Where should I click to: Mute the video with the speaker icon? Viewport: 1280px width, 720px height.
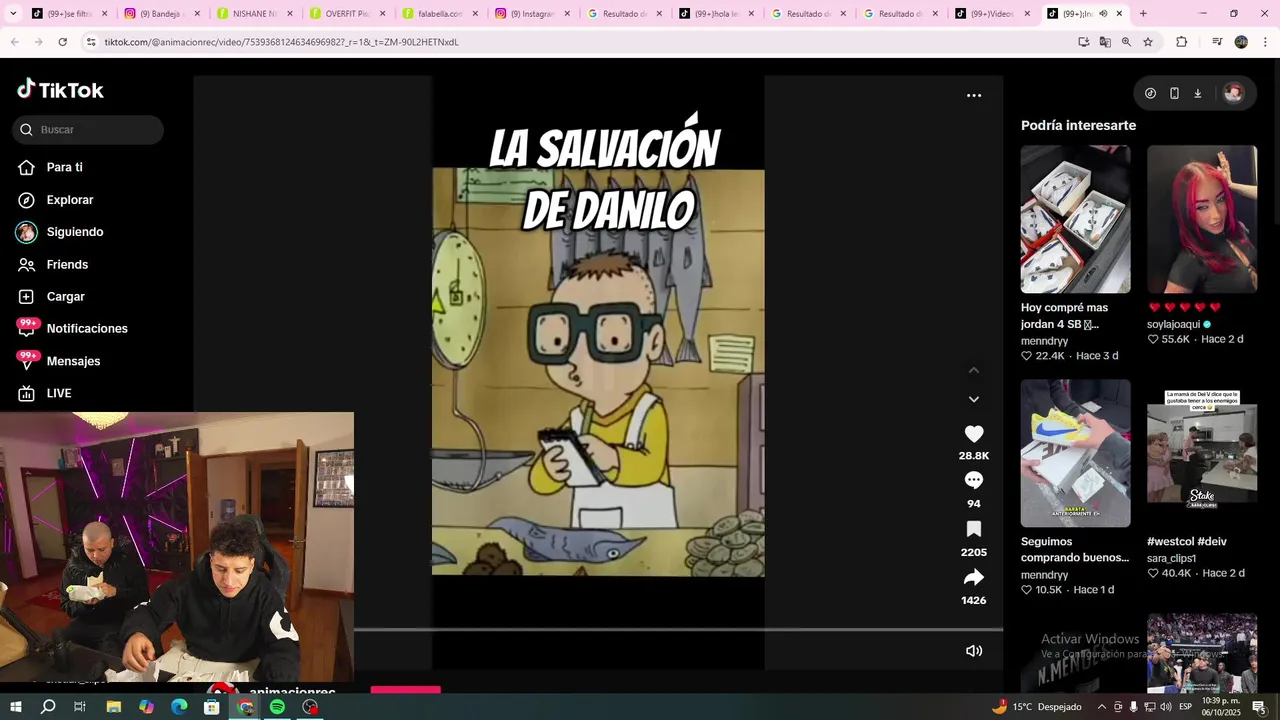974,651
